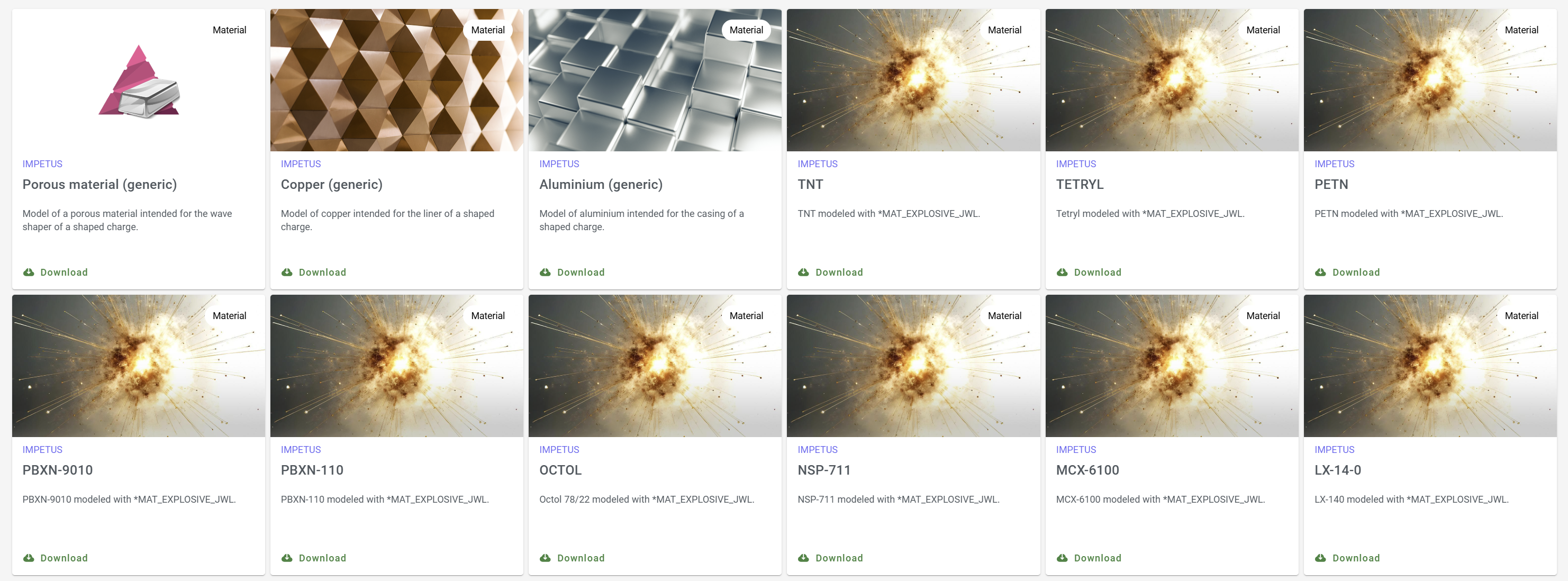Click the IMPETUS link above OCTOL

click(559, 450)
